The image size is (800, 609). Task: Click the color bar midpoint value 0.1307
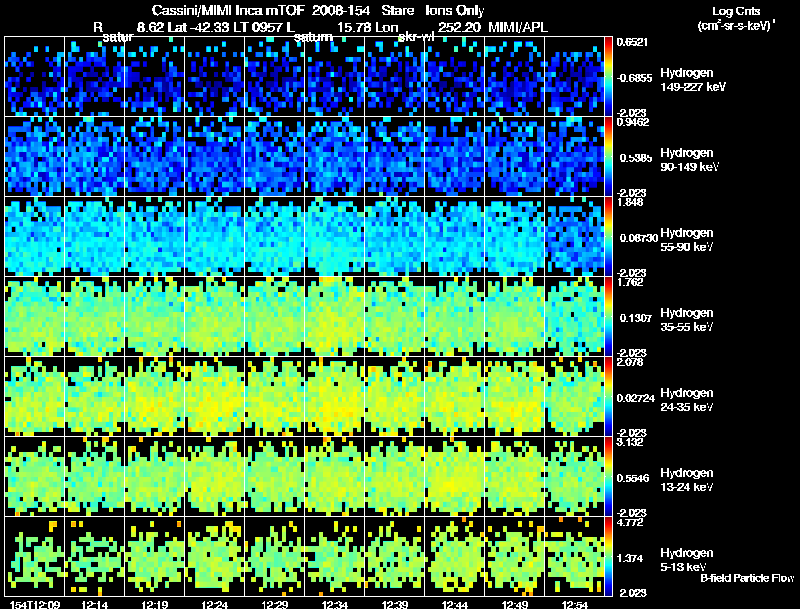pyautogui.click(x=634, y=318)
